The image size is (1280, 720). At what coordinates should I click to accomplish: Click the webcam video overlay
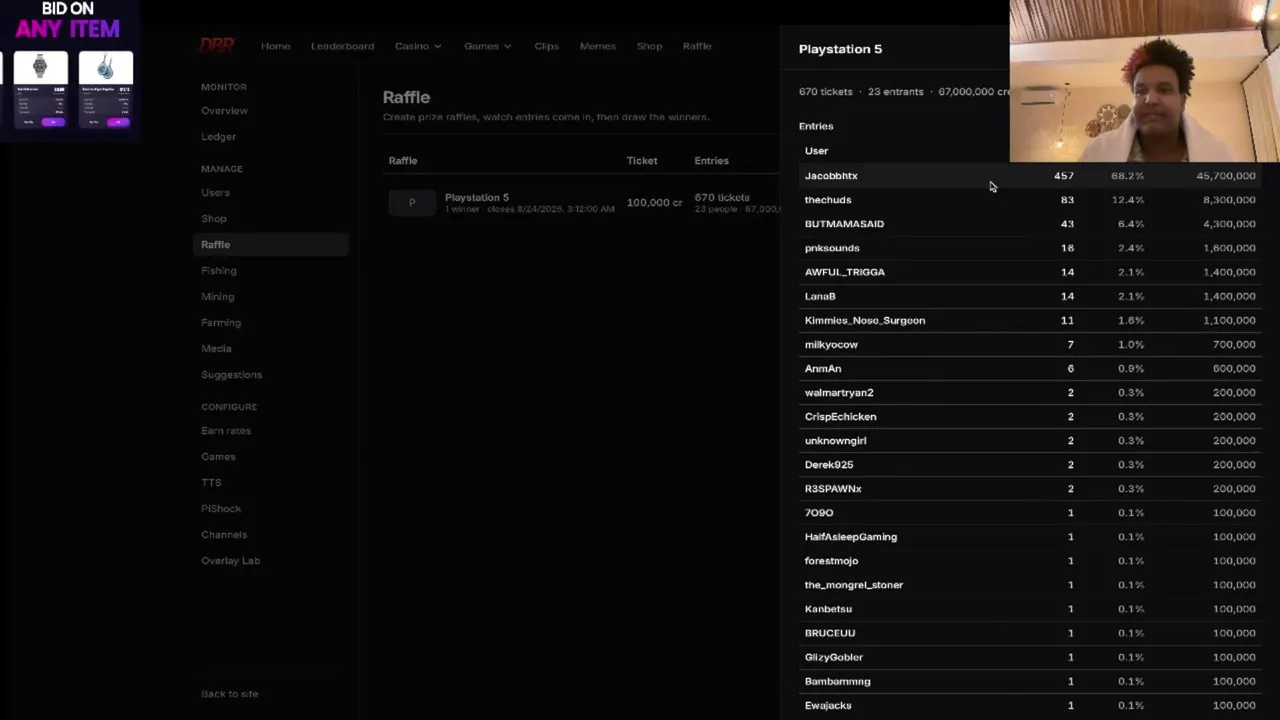pos(1145,81)
